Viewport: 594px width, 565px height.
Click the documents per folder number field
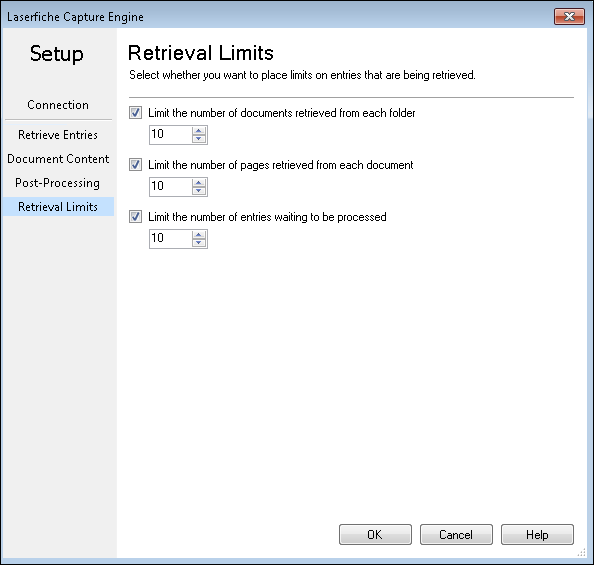tap(170, 135)
